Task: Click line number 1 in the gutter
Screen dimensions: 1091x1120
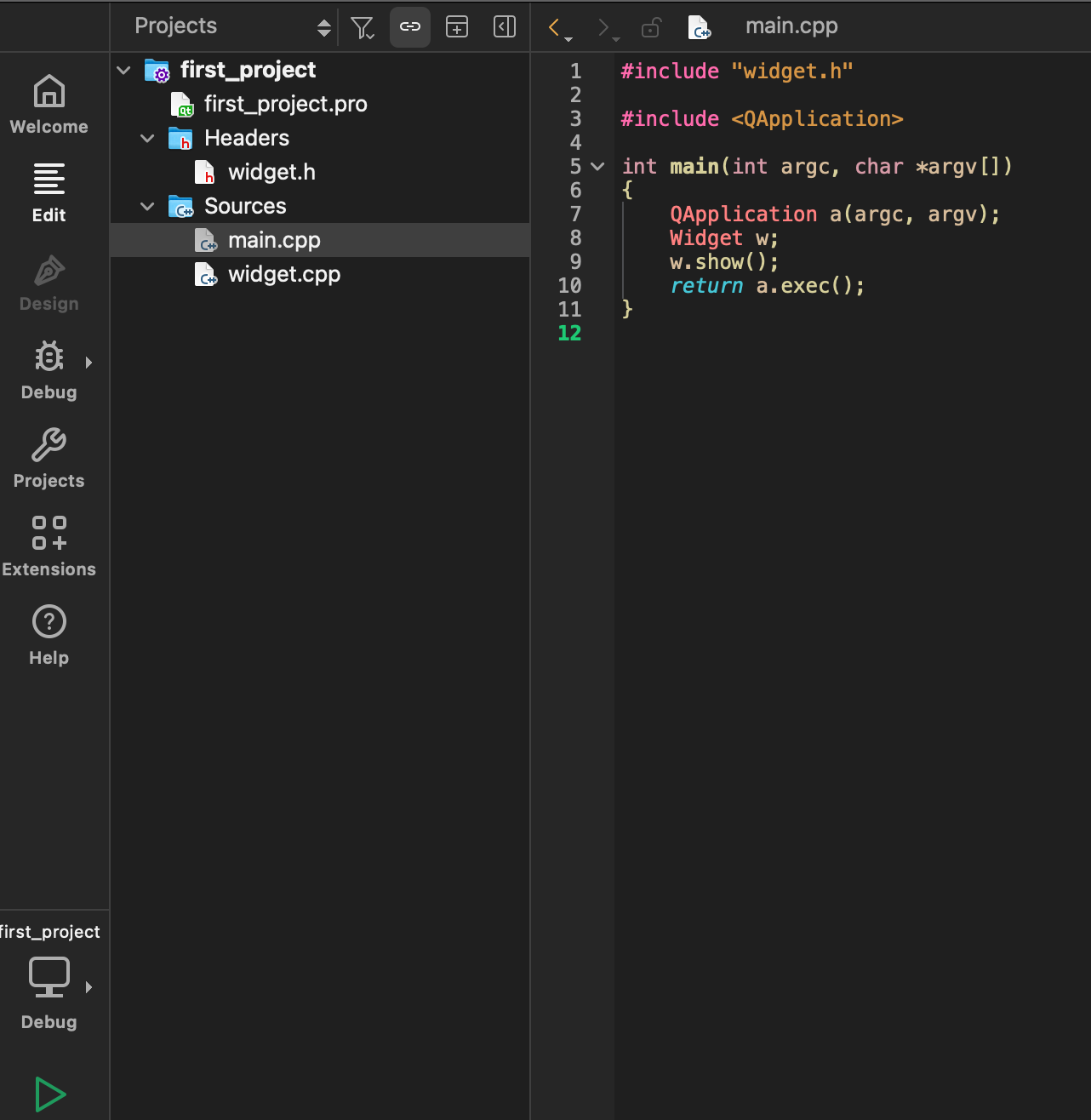Action: (x=576, y=71)
